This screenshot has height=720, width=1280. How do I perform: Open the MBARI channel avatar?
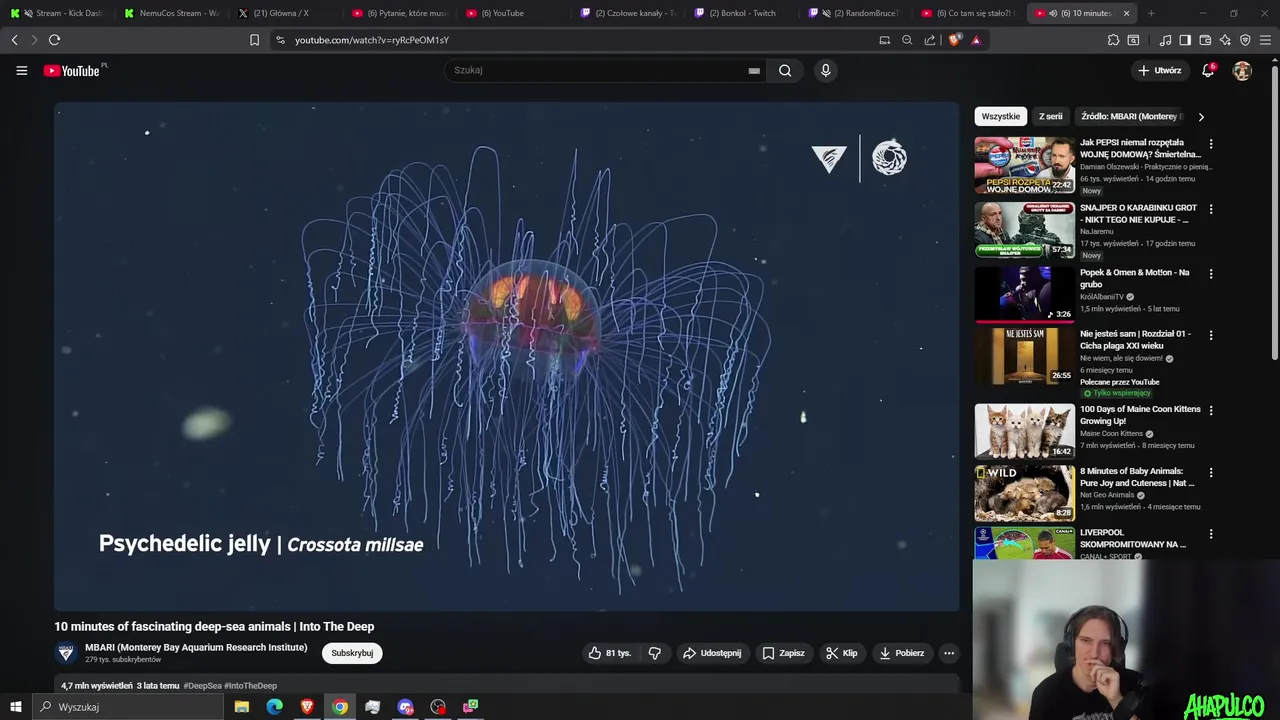pos(66,653)
